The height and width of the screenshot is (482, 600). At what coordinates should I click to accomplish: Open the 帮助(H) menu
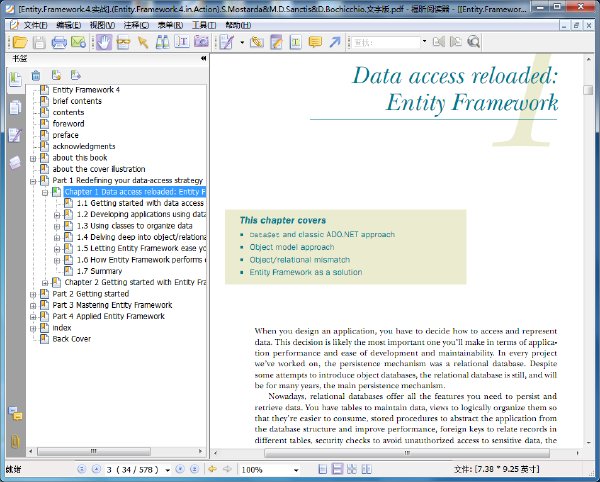(238, 25)
